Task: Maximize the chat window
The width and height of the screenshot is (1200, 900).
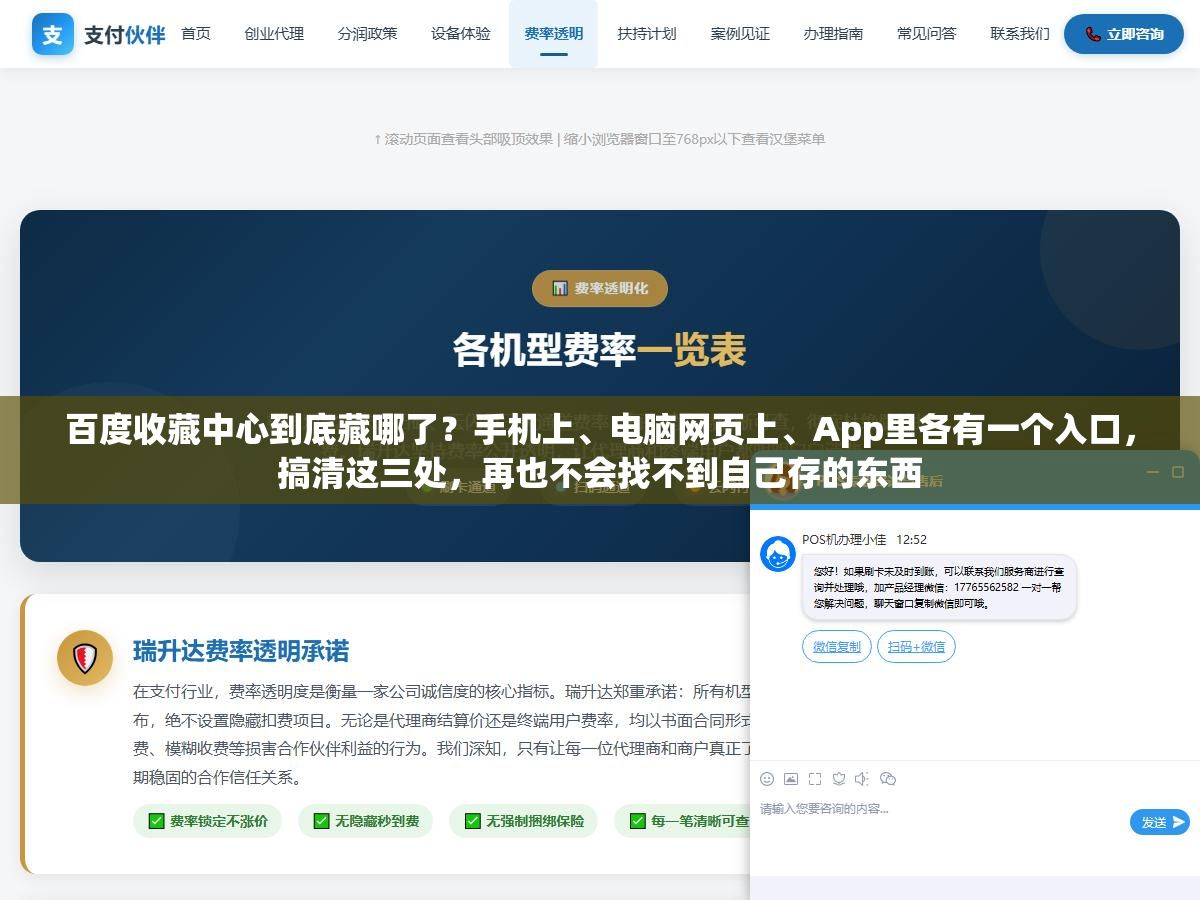Action: click(x=1178, y=472)
